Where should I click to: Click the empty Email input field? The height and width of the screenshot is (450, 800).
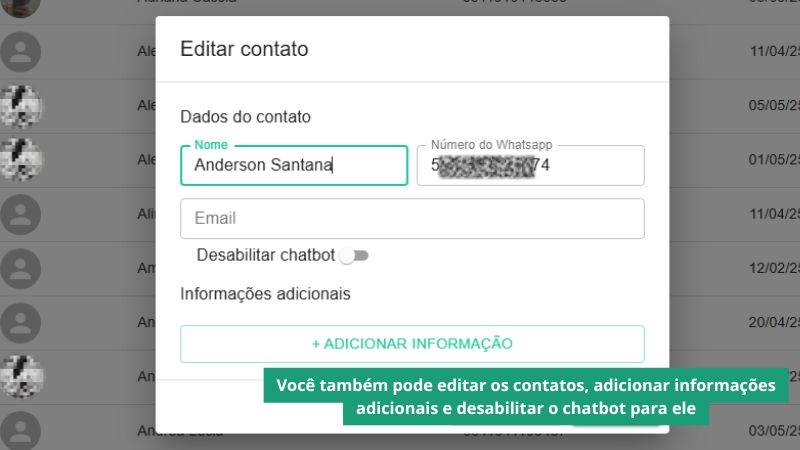[412, 218]
